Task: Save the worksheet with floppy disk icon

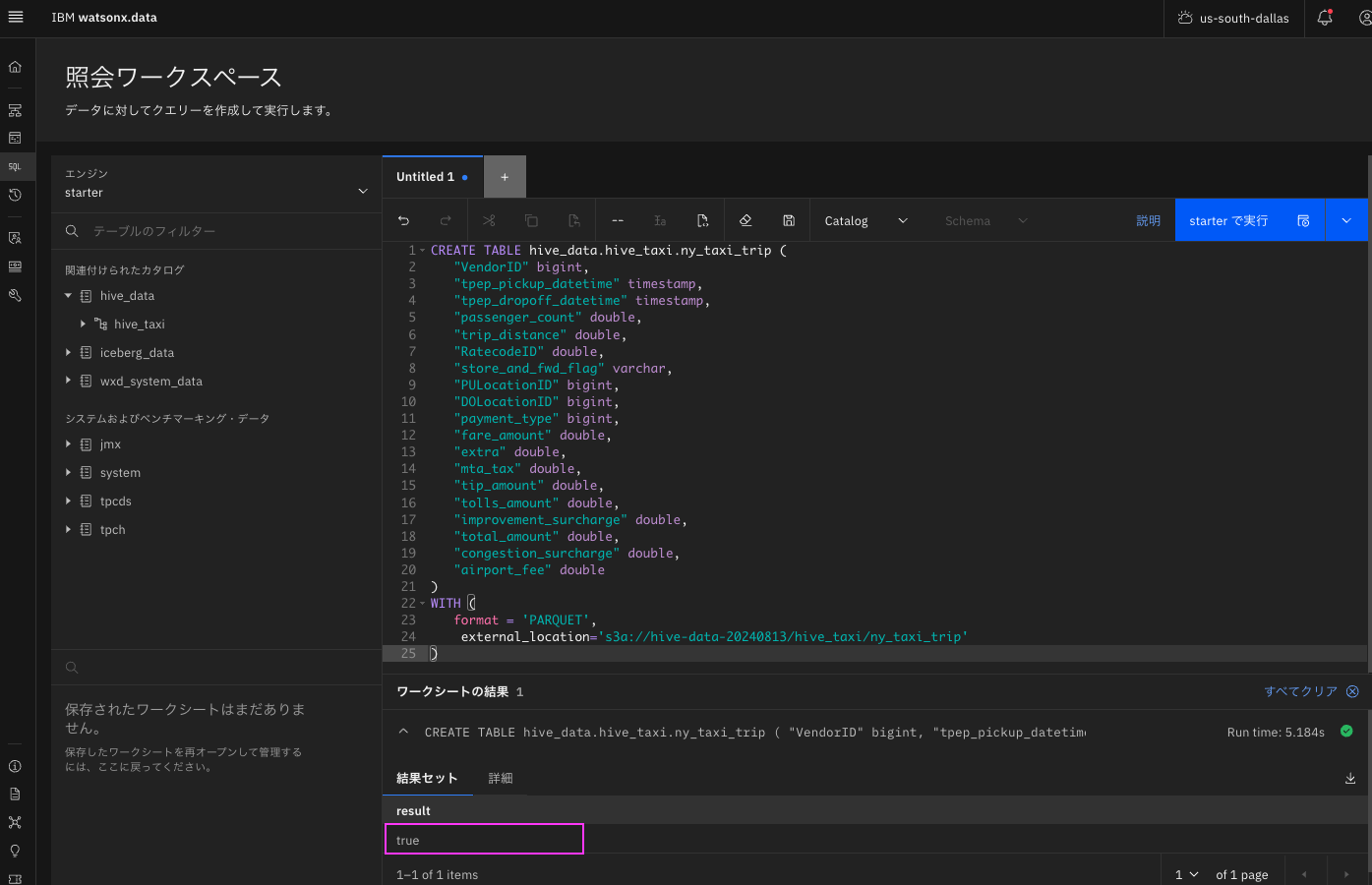Action: click(x=789, y=221)
